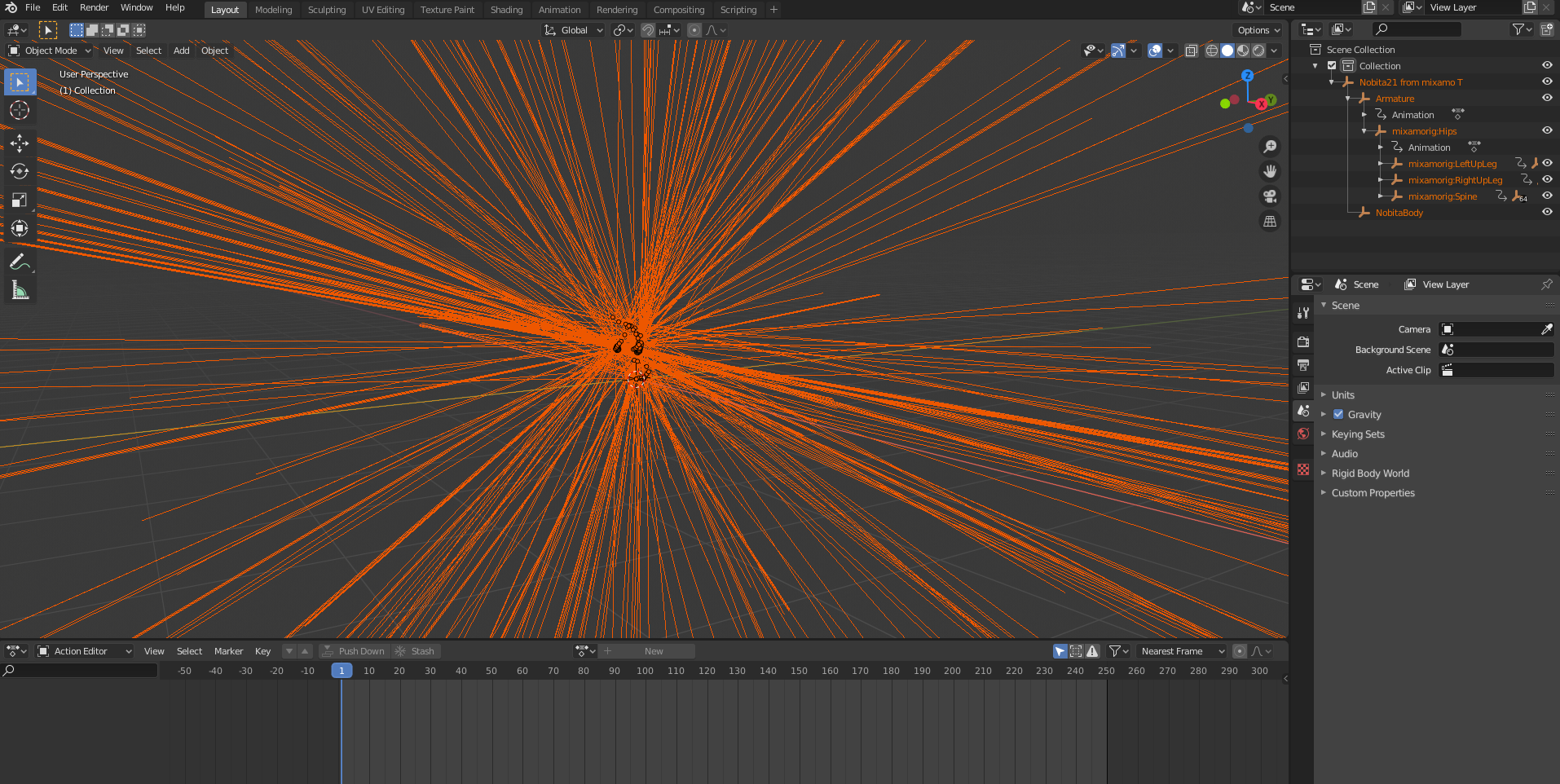Image resolution: width=1560 pixels, height=784 pixels.
Task: Select NobitaBody in the outliner
Action: (1399, 213)
